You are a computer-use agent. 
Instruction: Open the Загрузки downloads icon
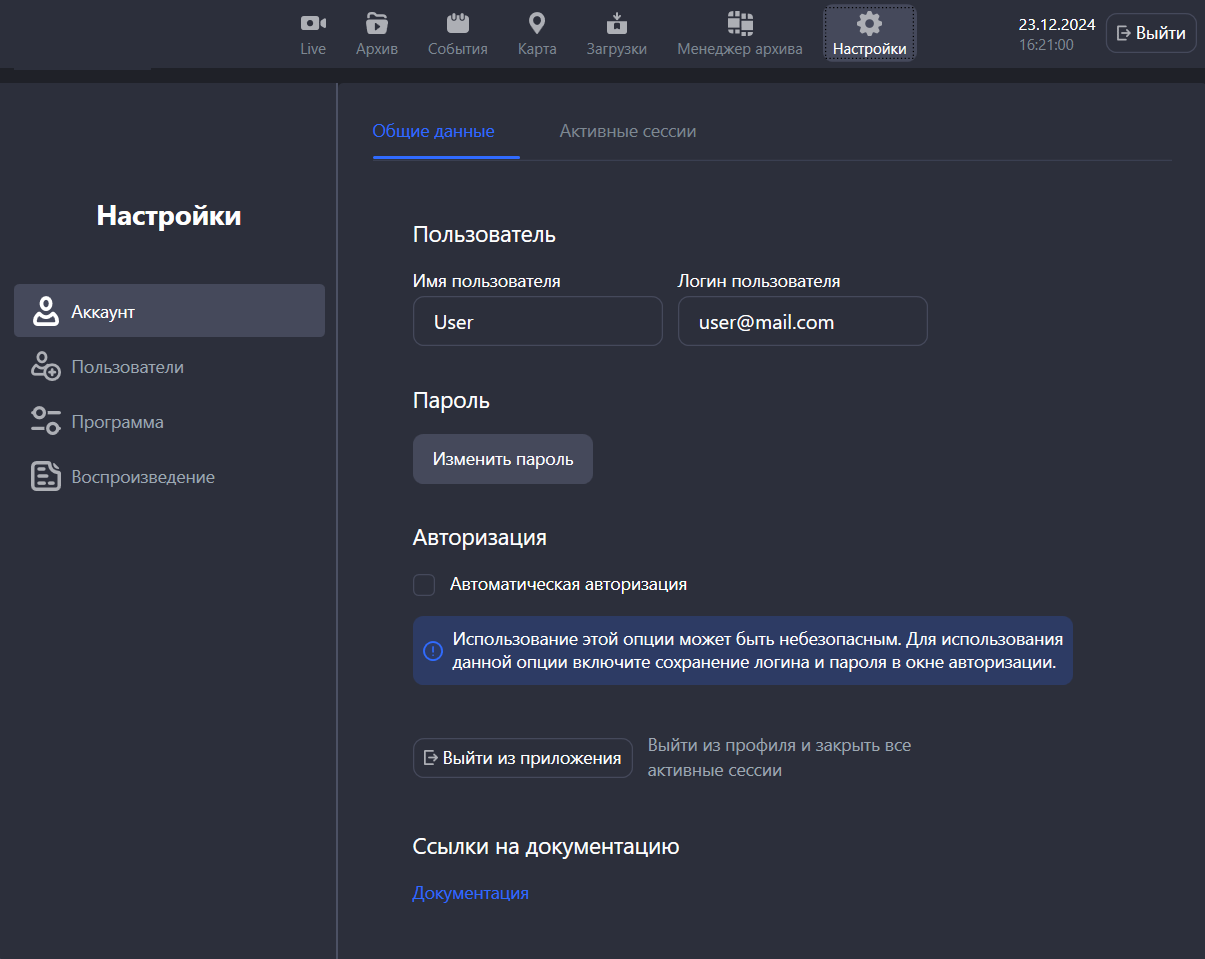pos(616,23)
